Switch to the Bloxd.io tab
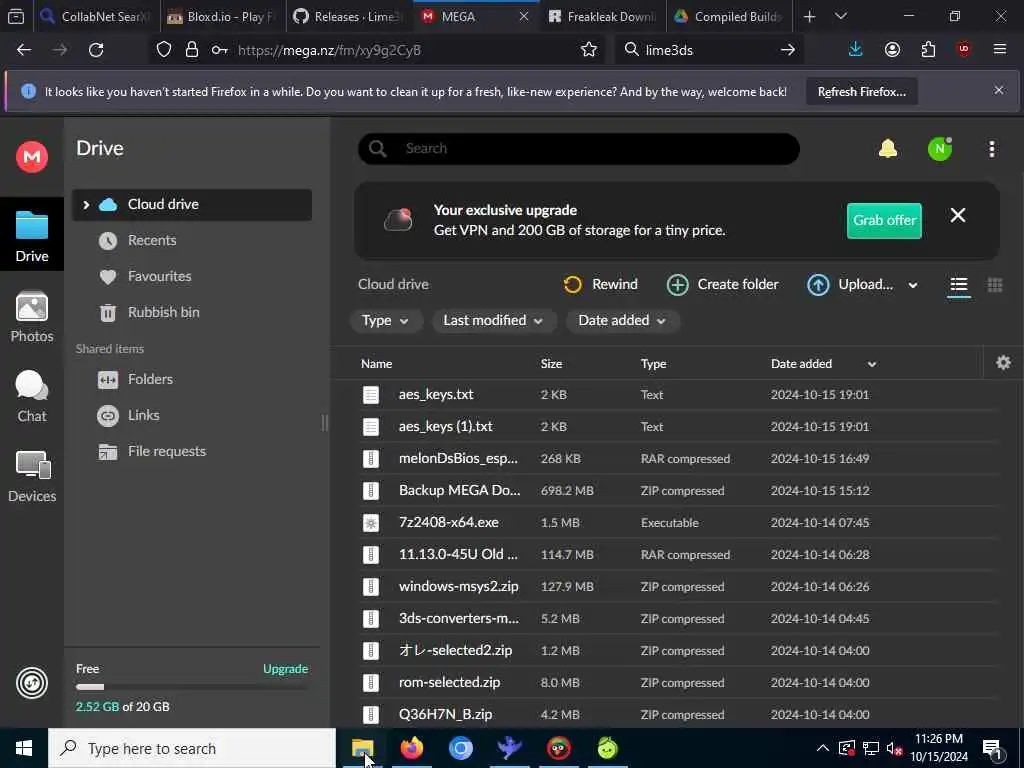Image resolution: width=1024 pixels, height=768 pixels. (222, 16)
